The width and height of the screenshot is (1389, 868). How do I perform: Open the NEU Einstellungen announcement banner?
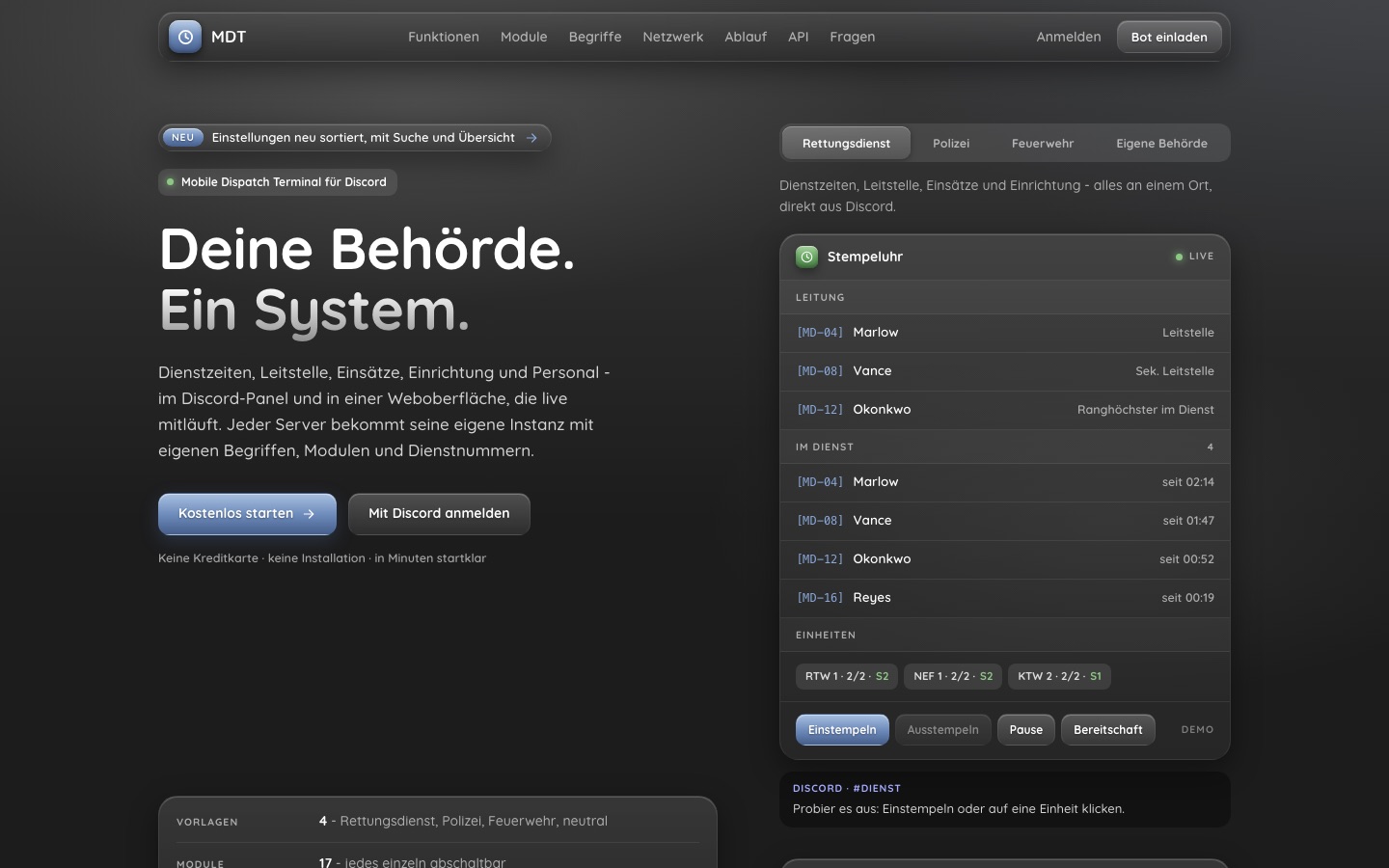coord(355,138)
